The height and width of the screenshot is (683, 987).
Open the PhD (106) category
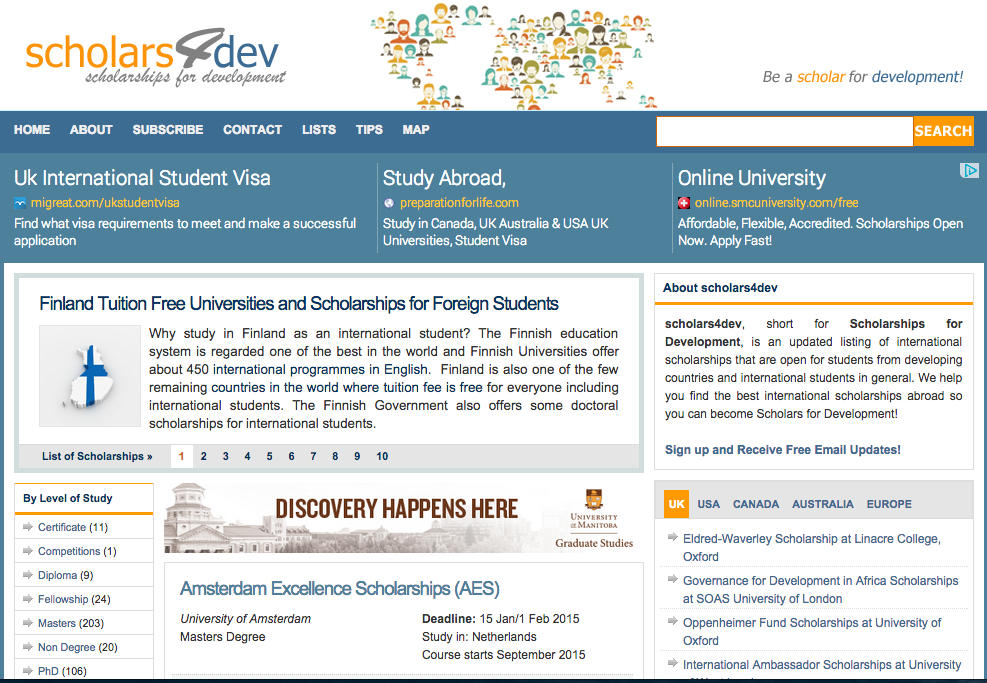[x=62, y=670]
